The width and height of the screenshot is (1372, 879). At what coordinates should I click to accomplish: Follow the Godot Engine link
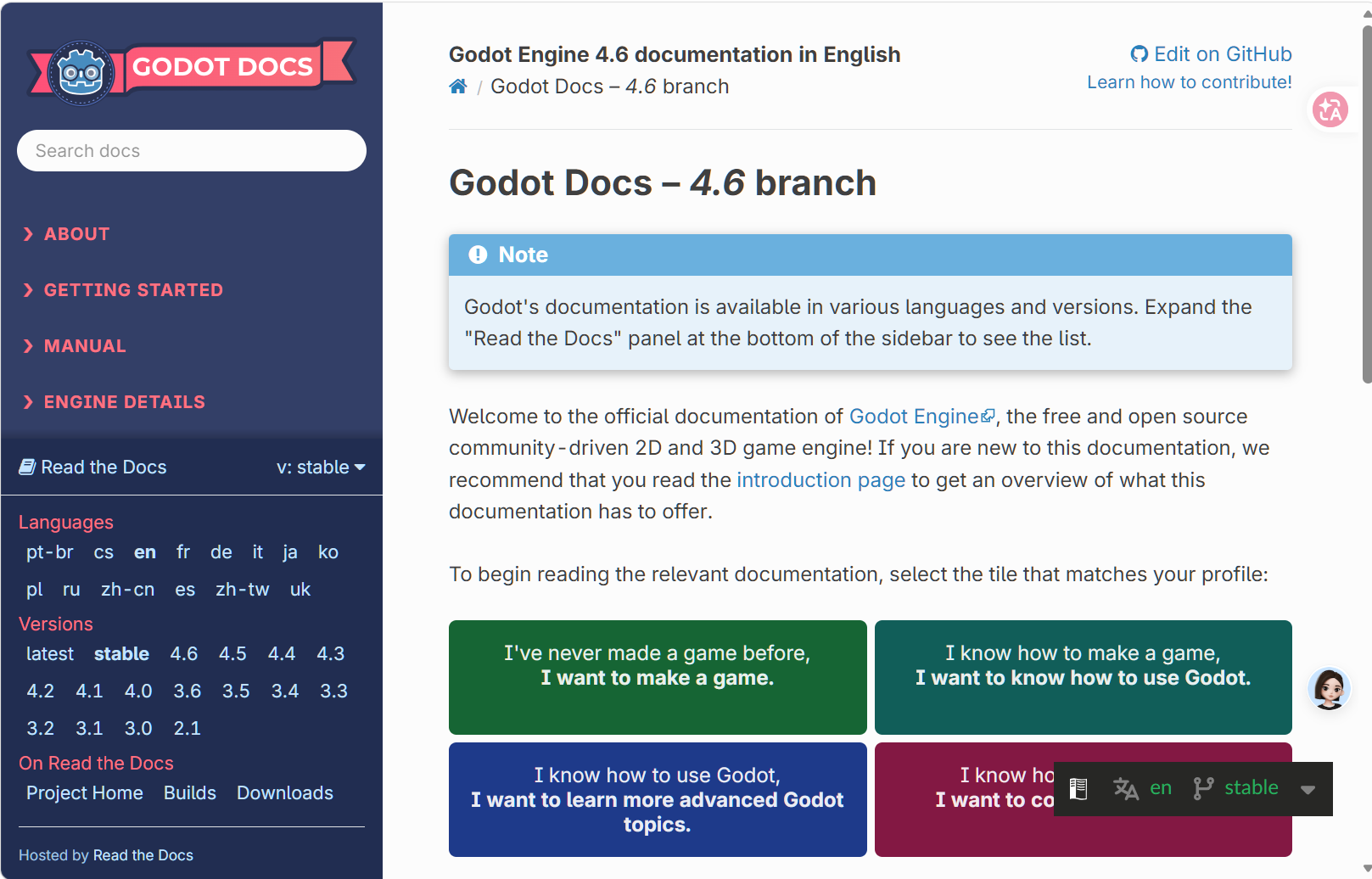921,417
